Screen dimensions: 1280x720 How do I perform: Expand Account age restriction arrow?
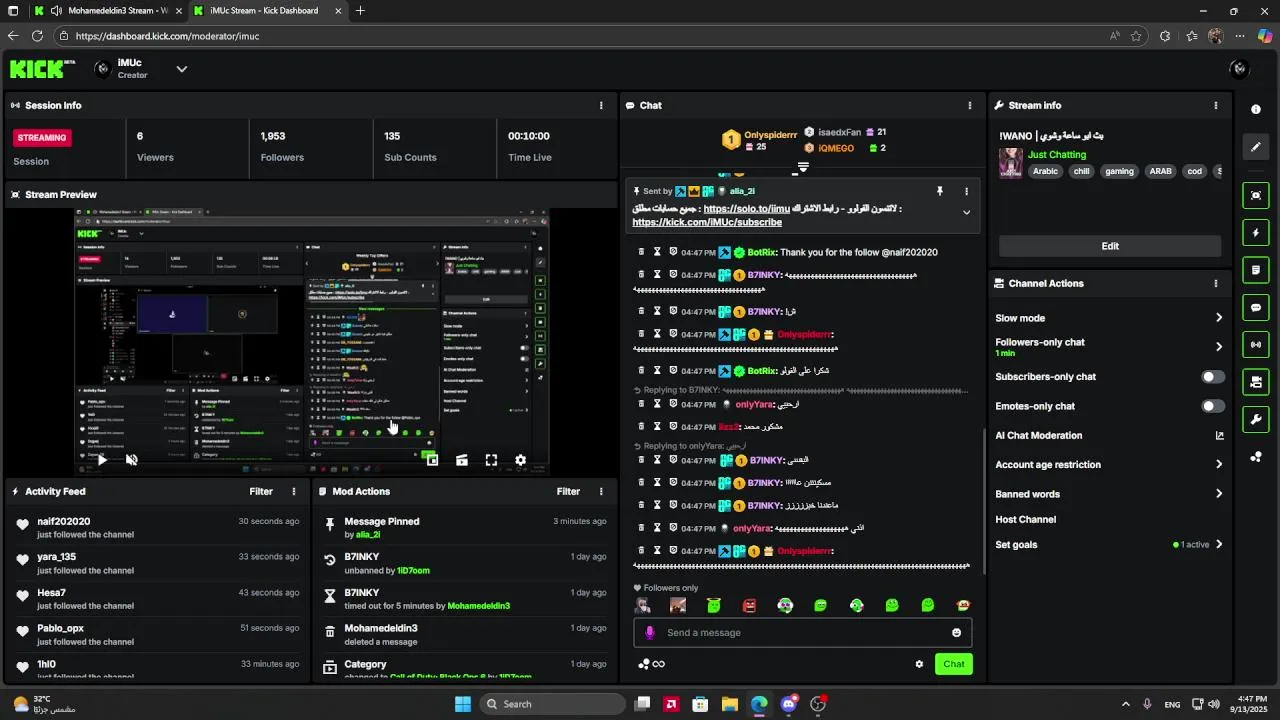pos(1218,465)
